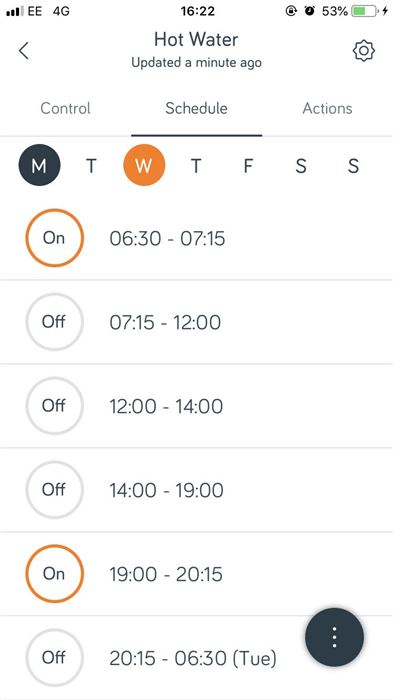Viewport: 393px width, 700px height.
Task: Open the Schedule tab
Action: (x=196, y=108)
